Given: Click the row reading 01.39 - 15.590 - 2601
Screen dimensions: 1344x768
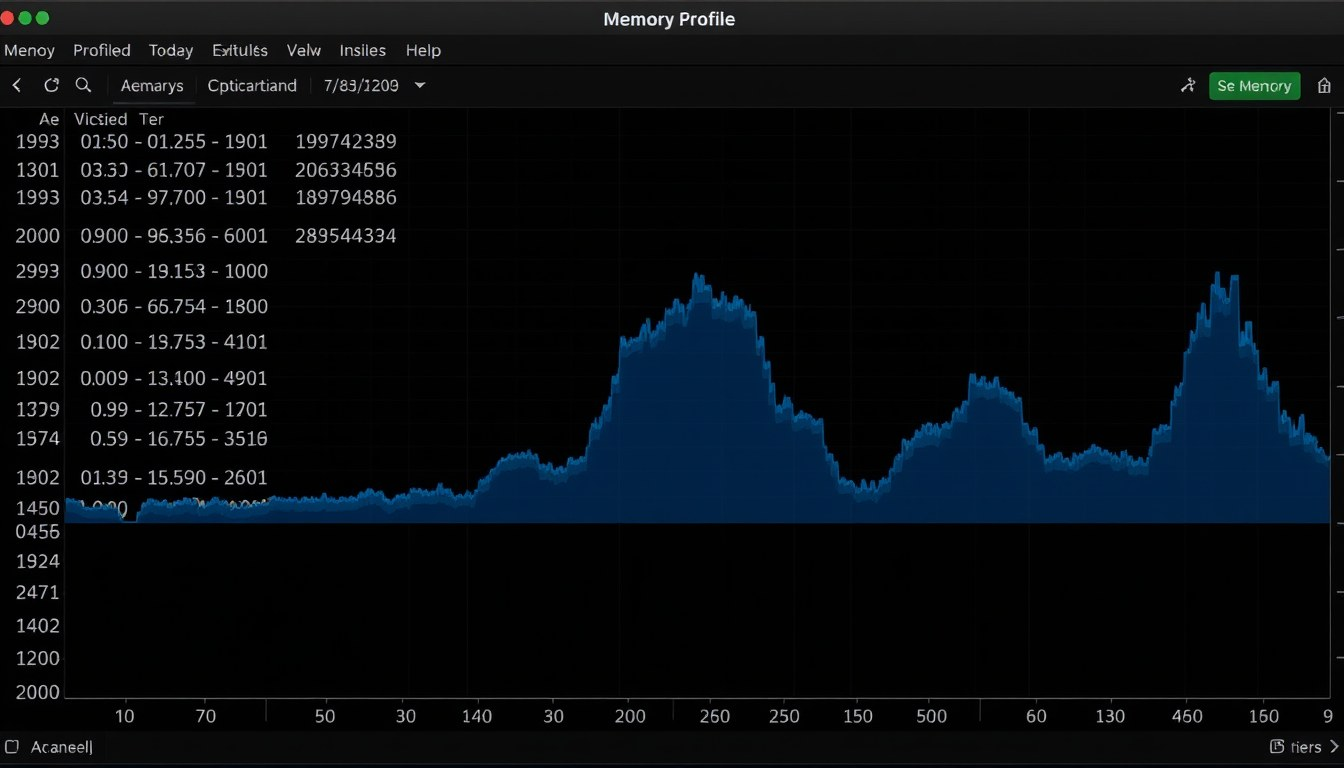Looking at the screenshot, I should pos(142,478).
